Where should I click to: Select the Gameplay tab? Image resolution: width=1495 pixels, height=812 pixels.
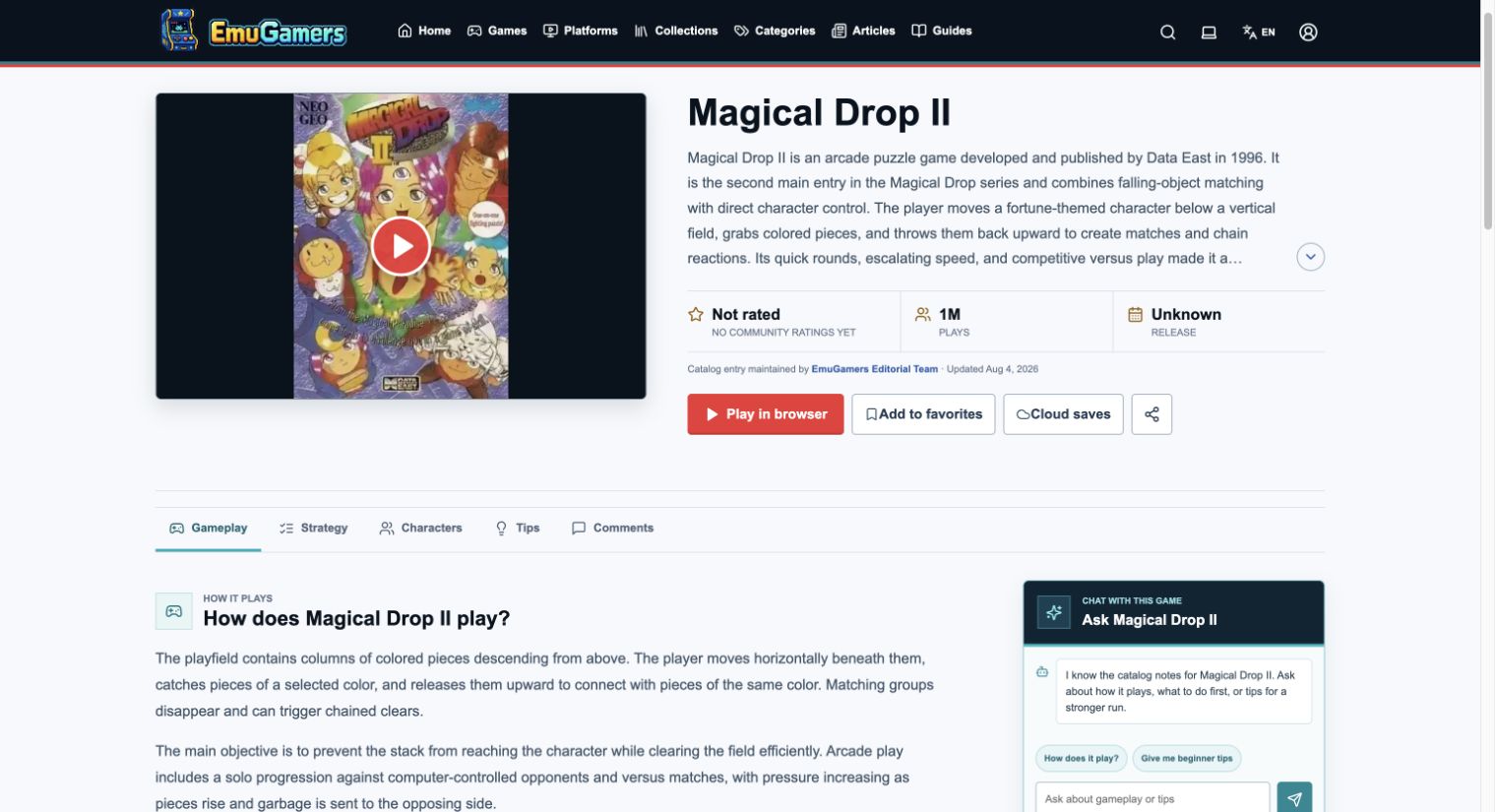208,529
